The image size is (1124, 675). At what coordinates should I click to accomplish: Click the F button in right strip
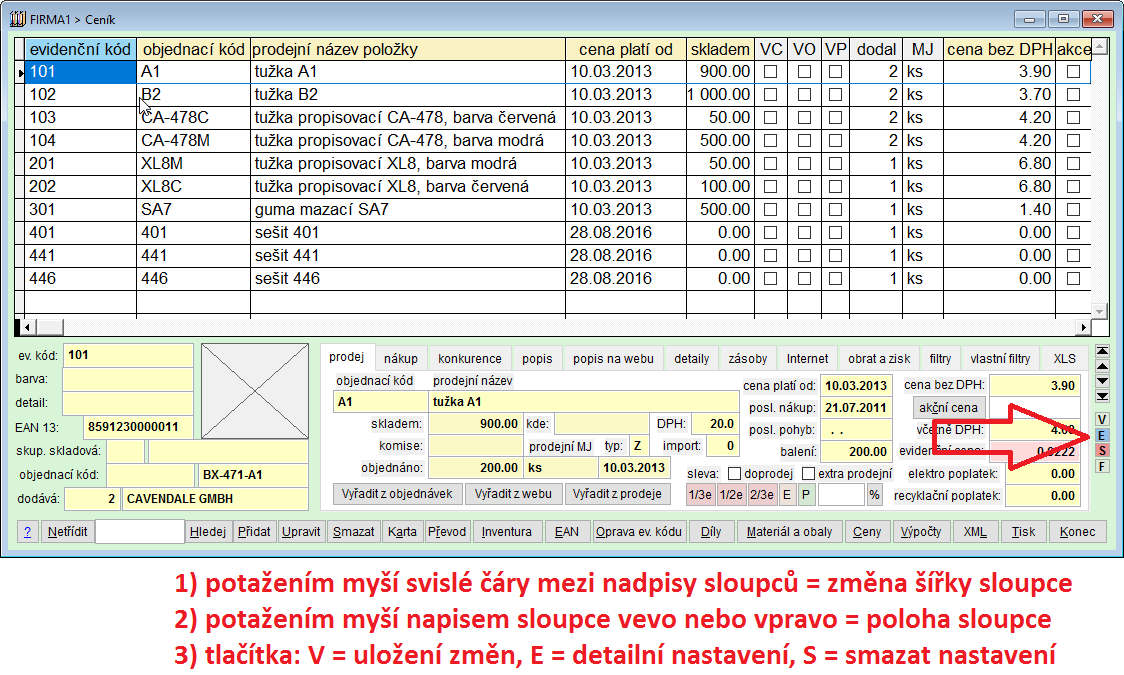[x=1102, y=466]
